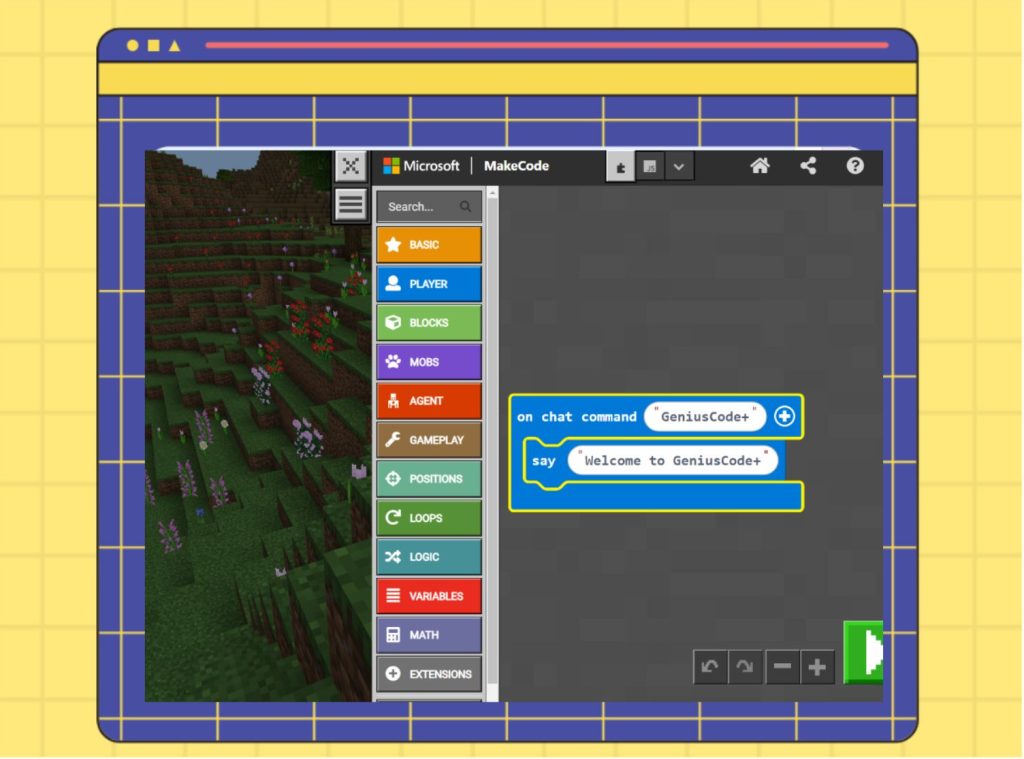Open the Share project icon

808,167
